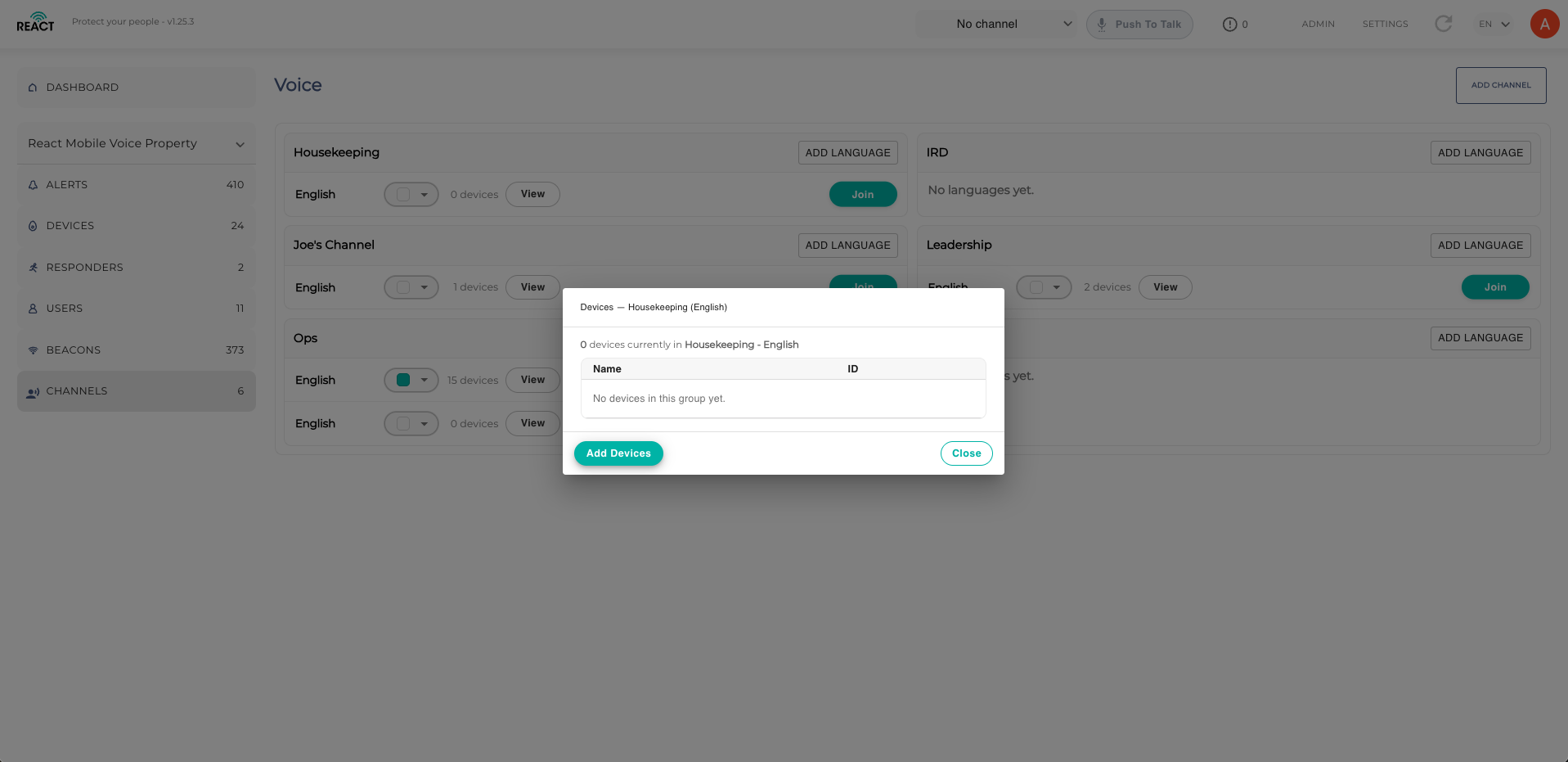Open the Dashboard menu item
This screenshot has width=1568, height=762.
137,88
